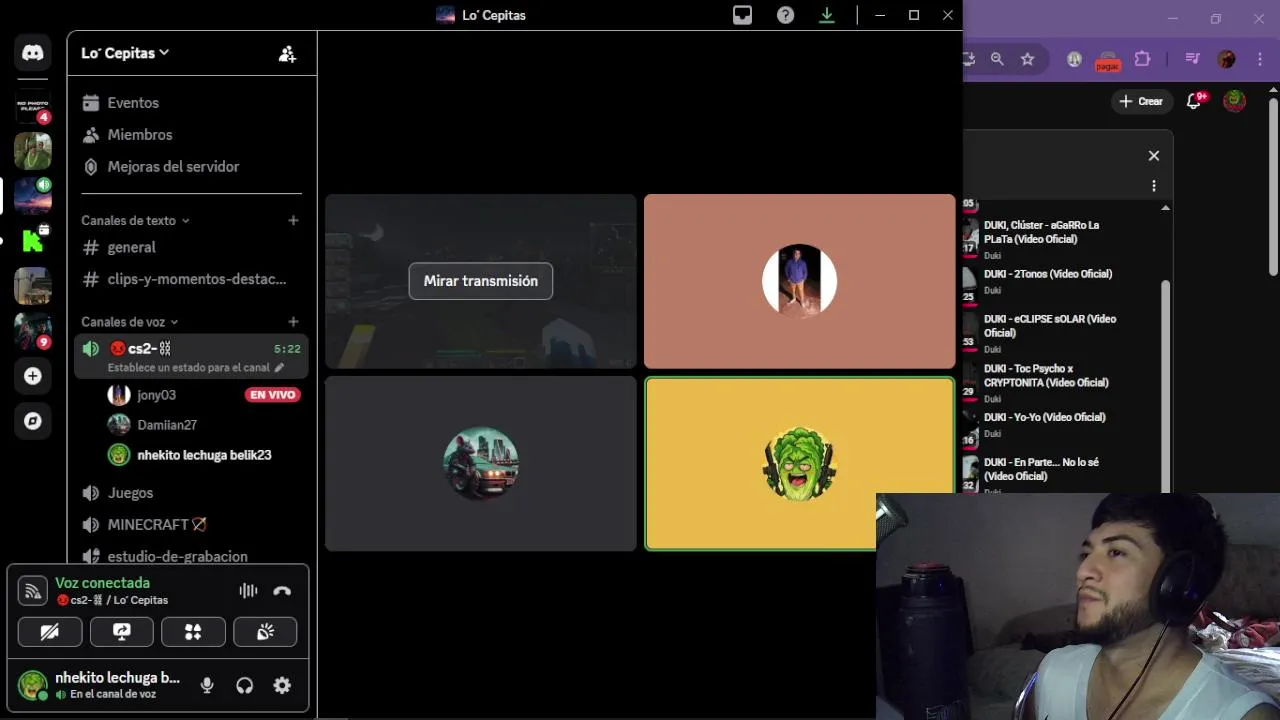This screenshot has width=1280, height=720.
Task: Open soundboard button in voice panel
Action: 265,632
